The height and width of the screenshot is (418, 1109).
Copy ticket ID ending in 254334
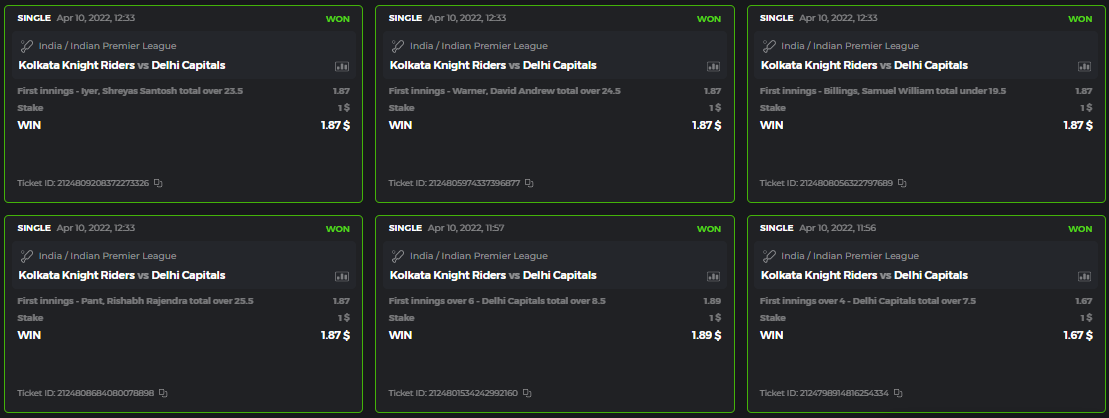click(898, 393)
